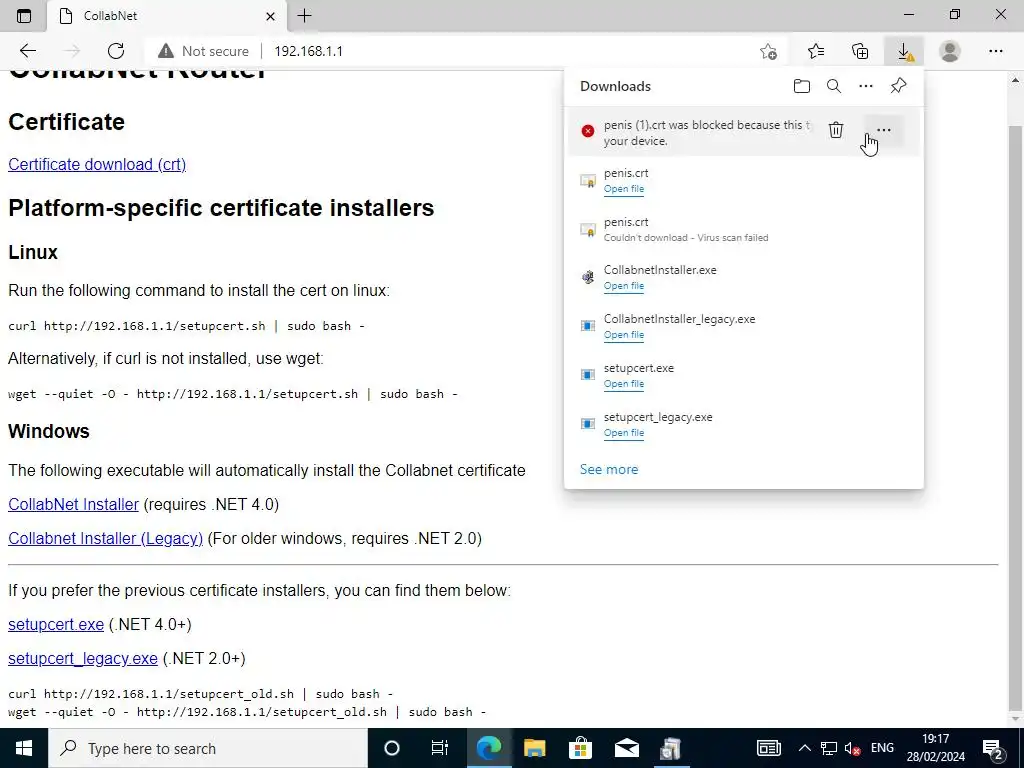Open the downloads folder from panel
Image resolution: width=1024 pixels, height=768 pixels.
(x=801, y=86)
